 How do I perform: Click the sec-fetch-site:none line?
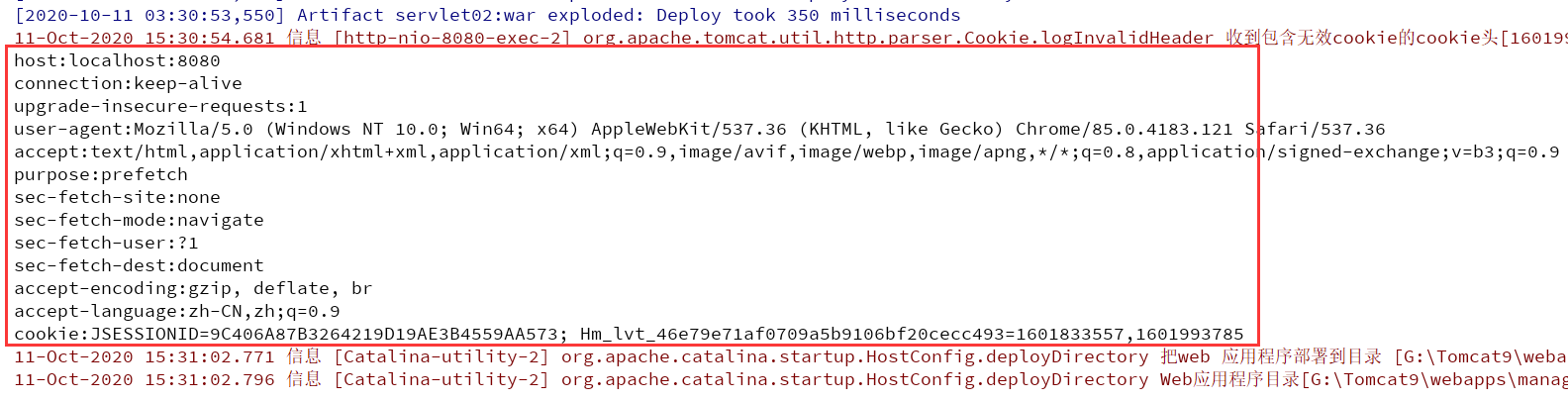point(117,197)
